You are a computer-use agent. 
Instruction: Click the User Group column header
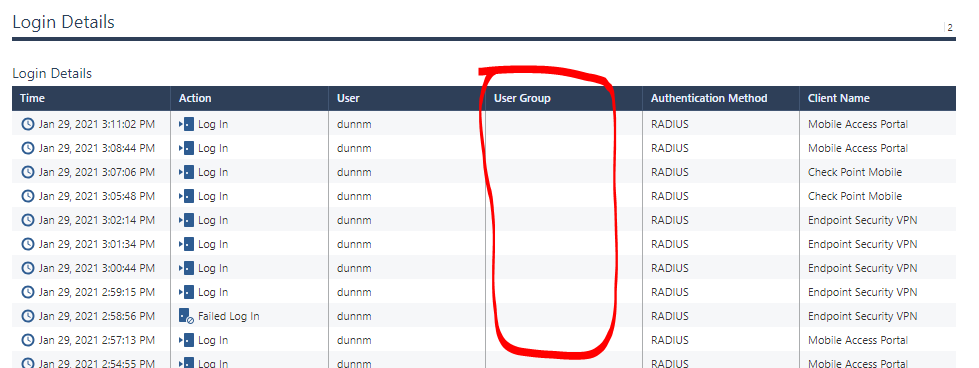click(x=522, y=98)
